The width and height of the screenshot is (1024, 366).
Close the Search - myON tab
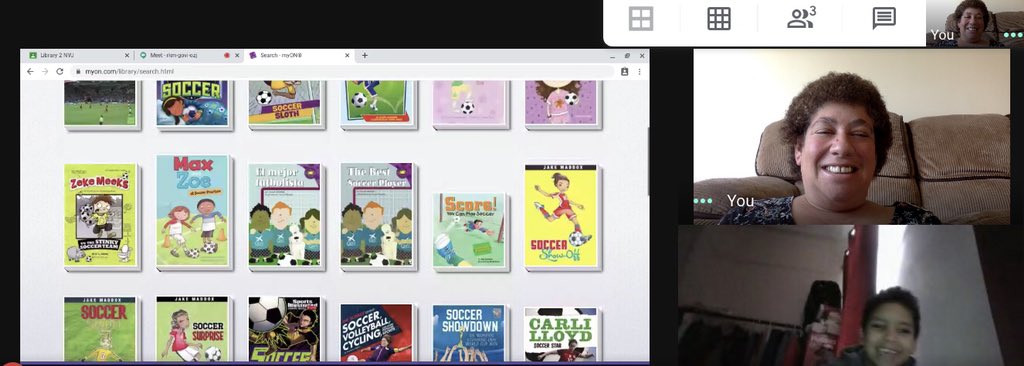347,56
